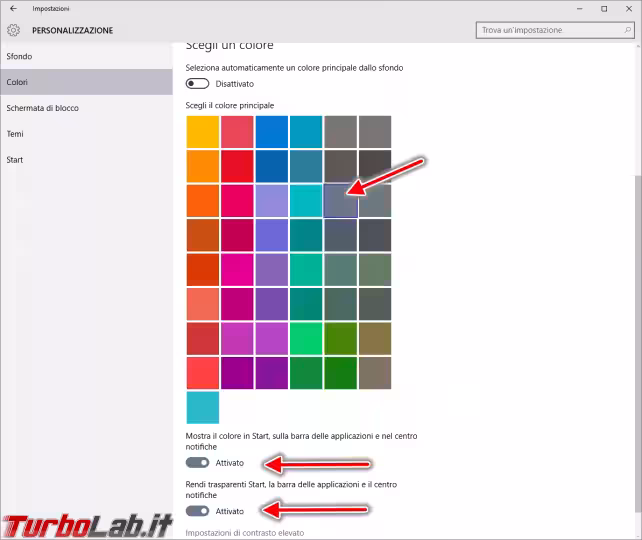The height and width of the screenshot is (540, 642).
Task: Pick the hot pink swatch in fifth row
Action: (x=237, y=269)
